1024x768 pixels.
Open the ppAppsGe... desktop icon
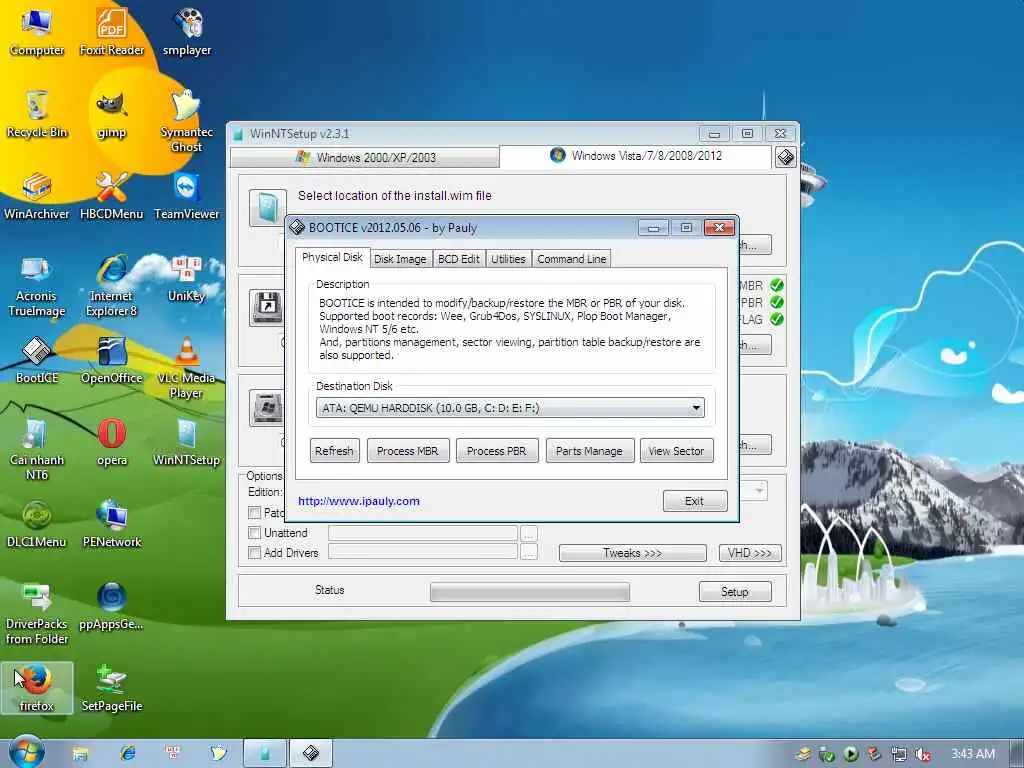[112, 607]
